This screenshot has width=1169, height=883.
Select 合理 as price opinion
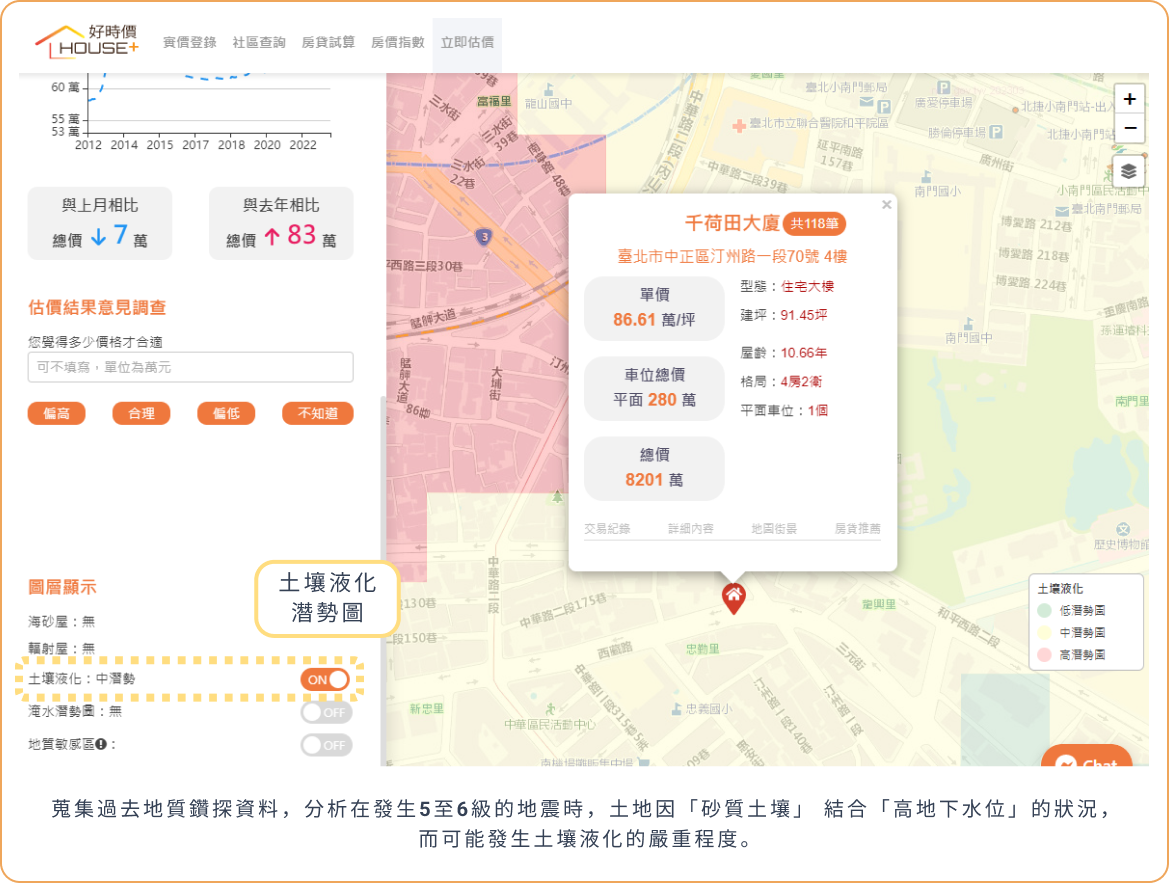pyautogui.click(x=141, y=413)
